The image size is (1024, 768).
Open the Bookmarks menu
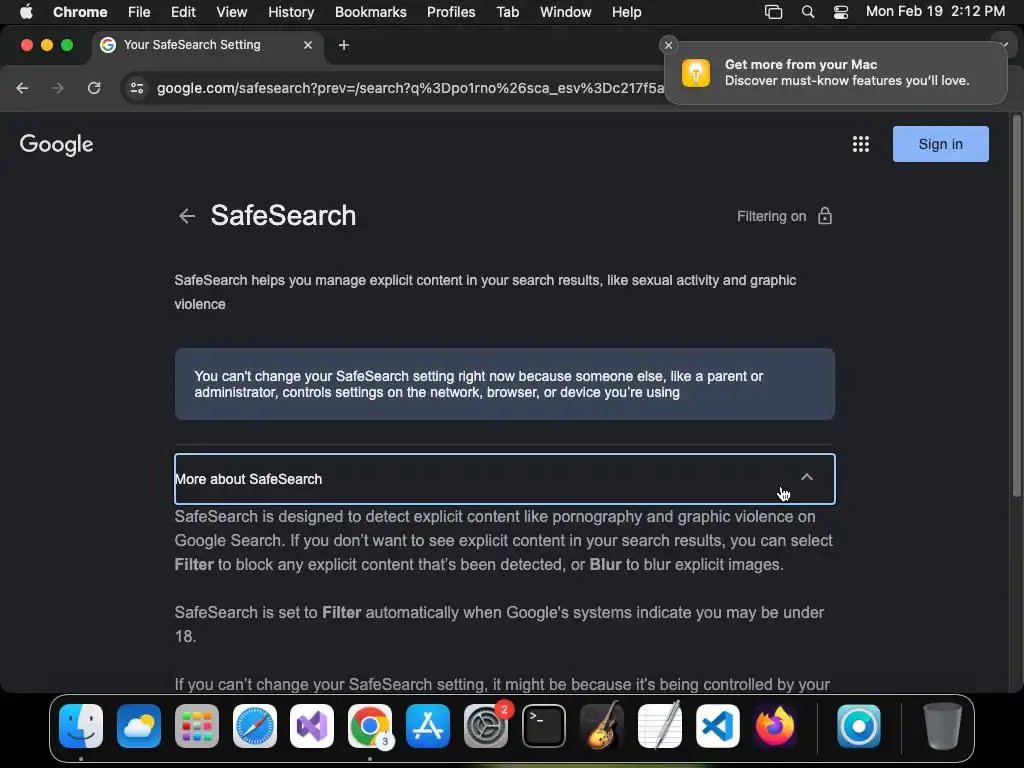(370, 12)
